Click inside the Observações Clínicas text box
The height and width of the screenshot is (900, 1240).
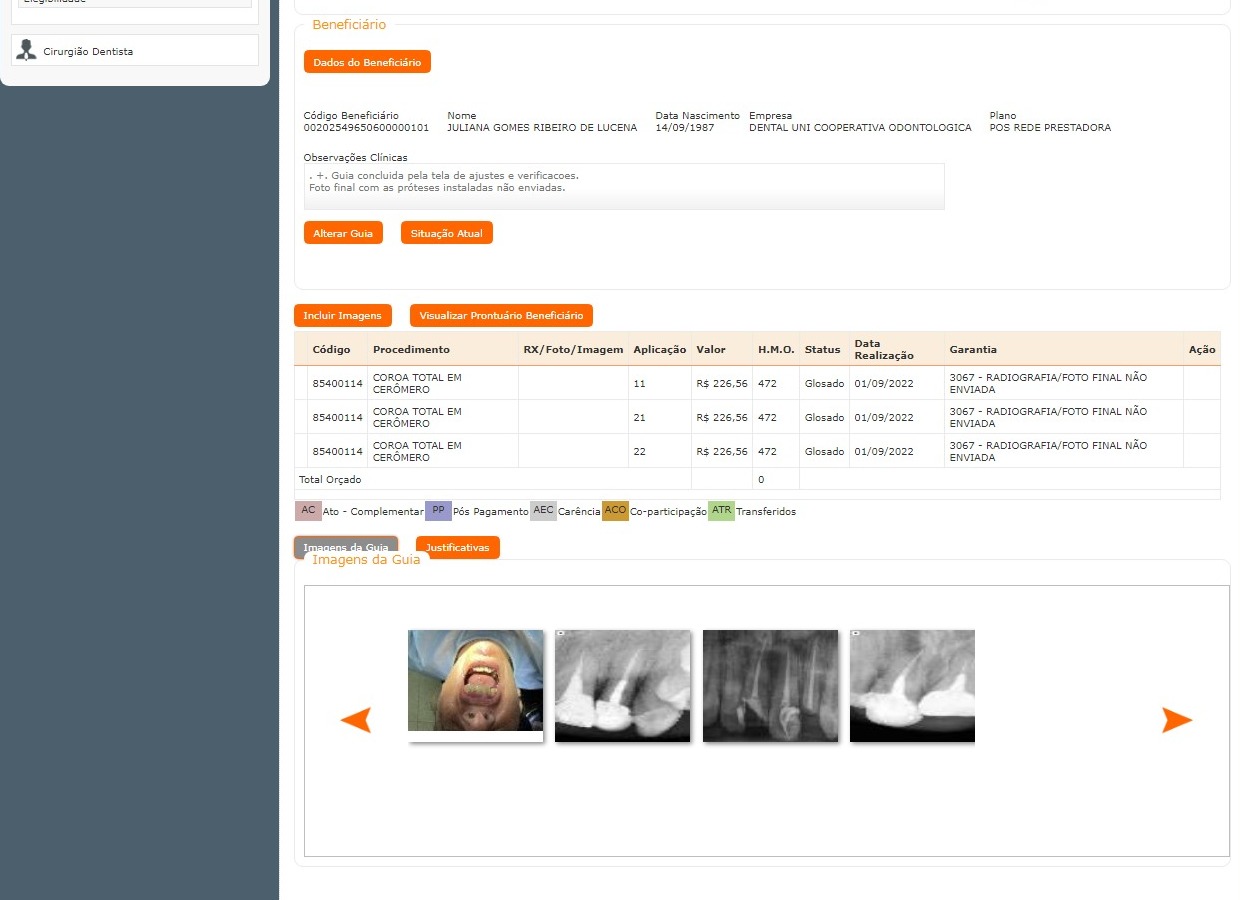click(x=624, y=187)
